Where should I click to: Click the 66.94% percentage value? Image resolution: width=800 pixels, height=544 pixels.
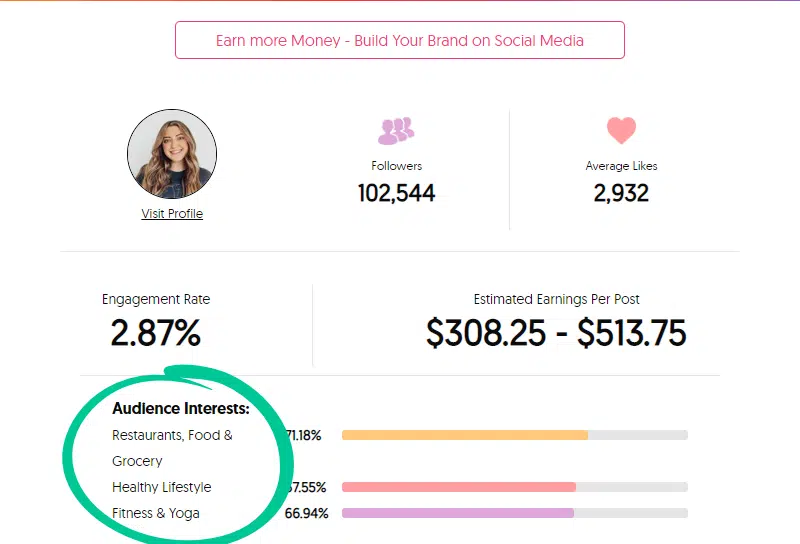[306, 513]
